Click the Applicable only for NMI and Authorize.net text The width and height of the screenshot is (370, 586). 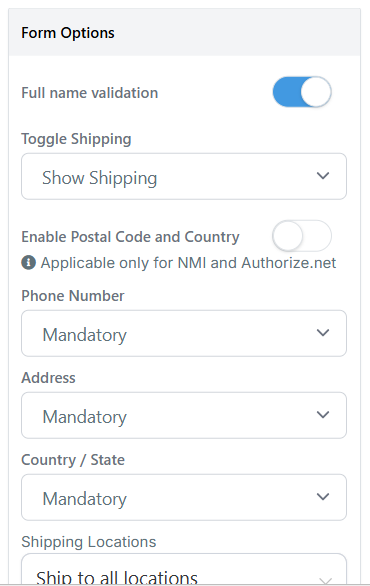pyautogui.click(x=188, y=263)
